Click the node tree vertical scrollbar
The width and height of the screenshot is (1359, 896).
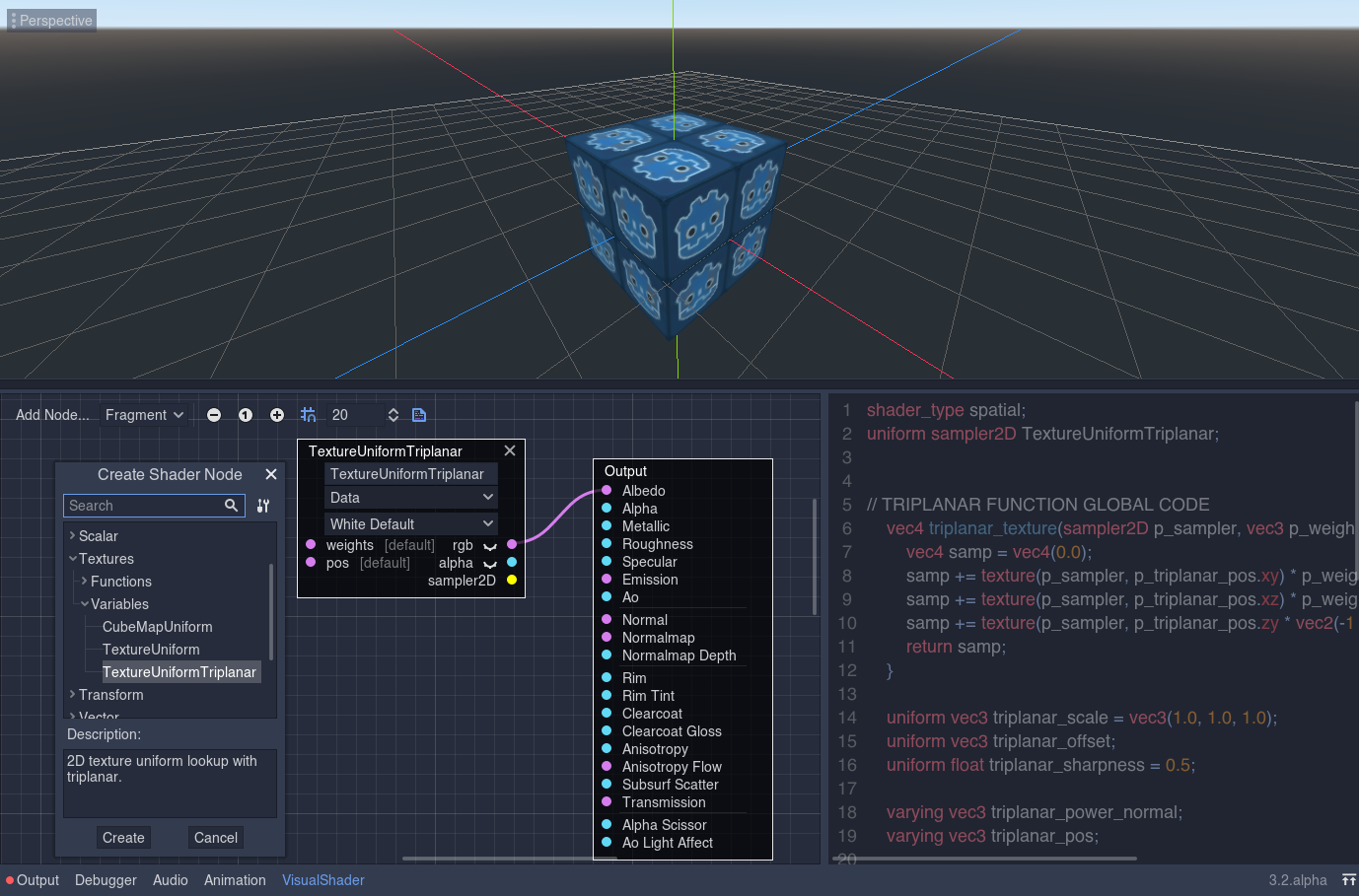coord(271,612)
